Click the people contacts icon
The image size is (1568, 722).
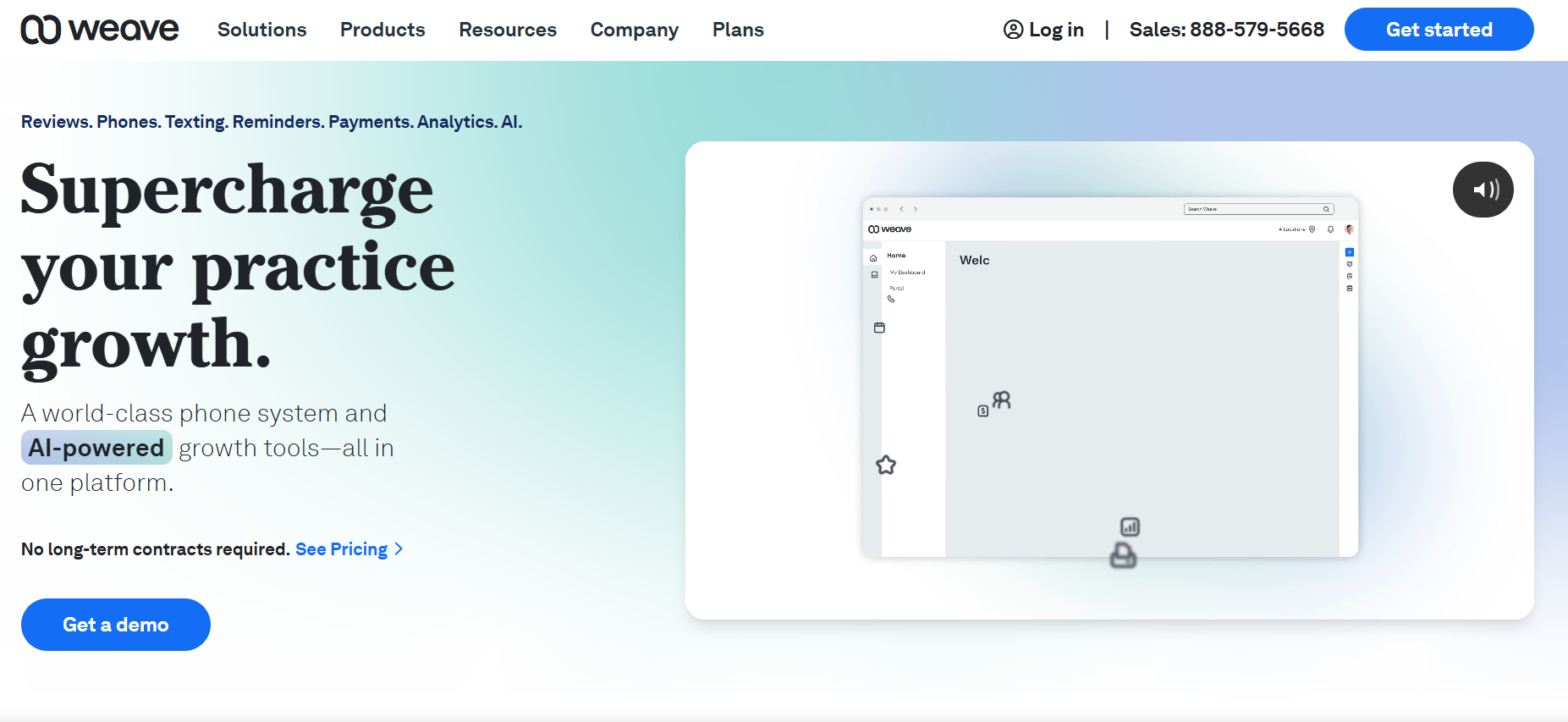(1002, 400)
